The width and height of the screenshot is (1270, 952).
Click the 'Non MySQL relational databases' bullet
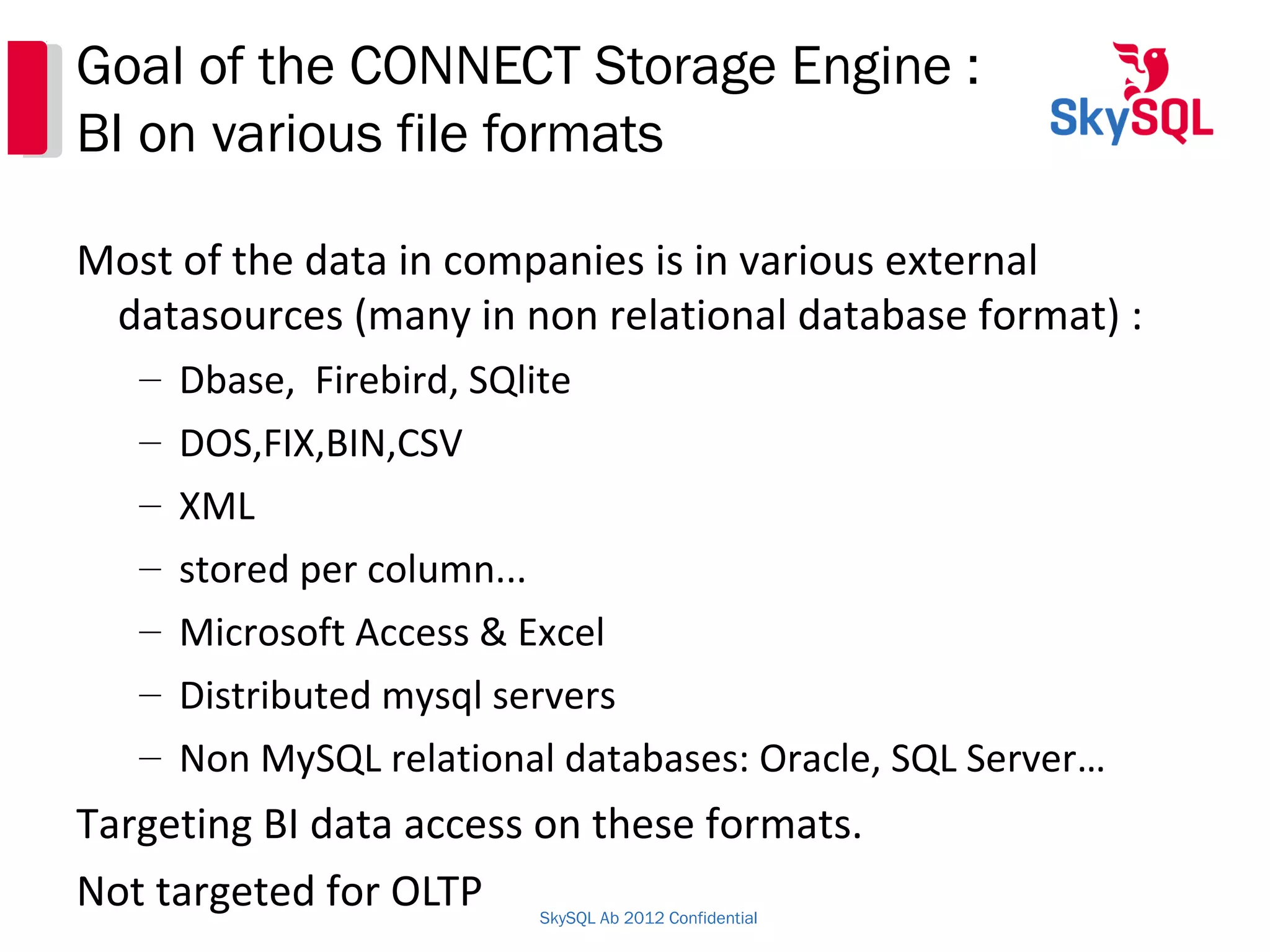pos(641,759)
